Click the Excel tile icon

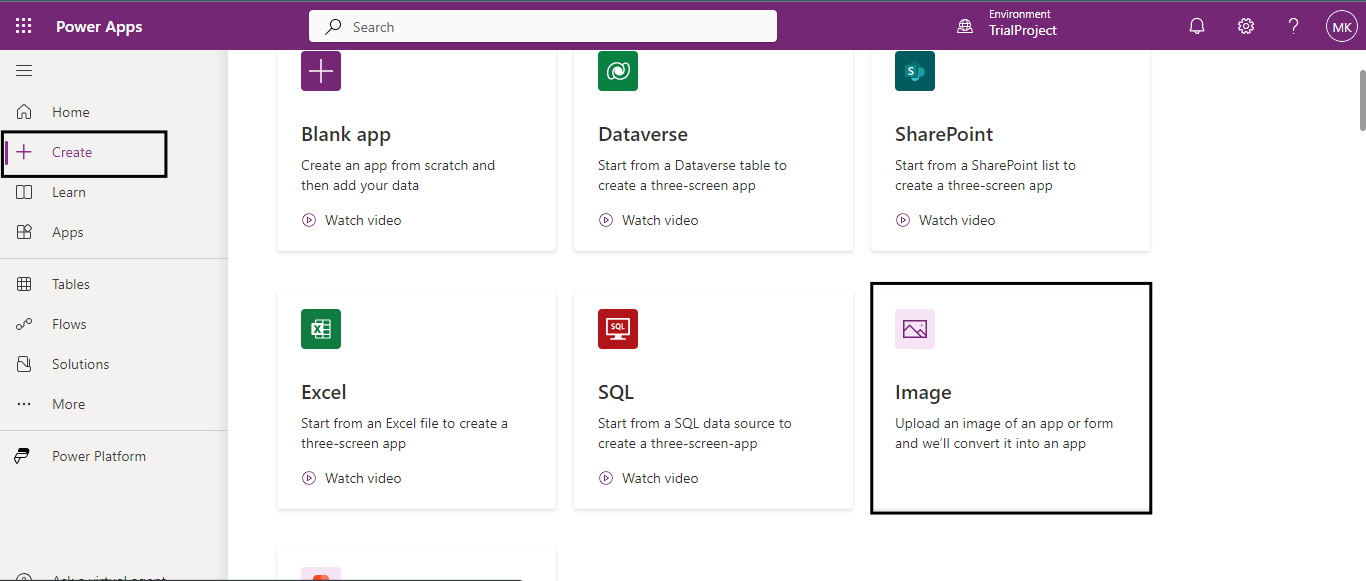pyautogui.click(x=321, y=329)
